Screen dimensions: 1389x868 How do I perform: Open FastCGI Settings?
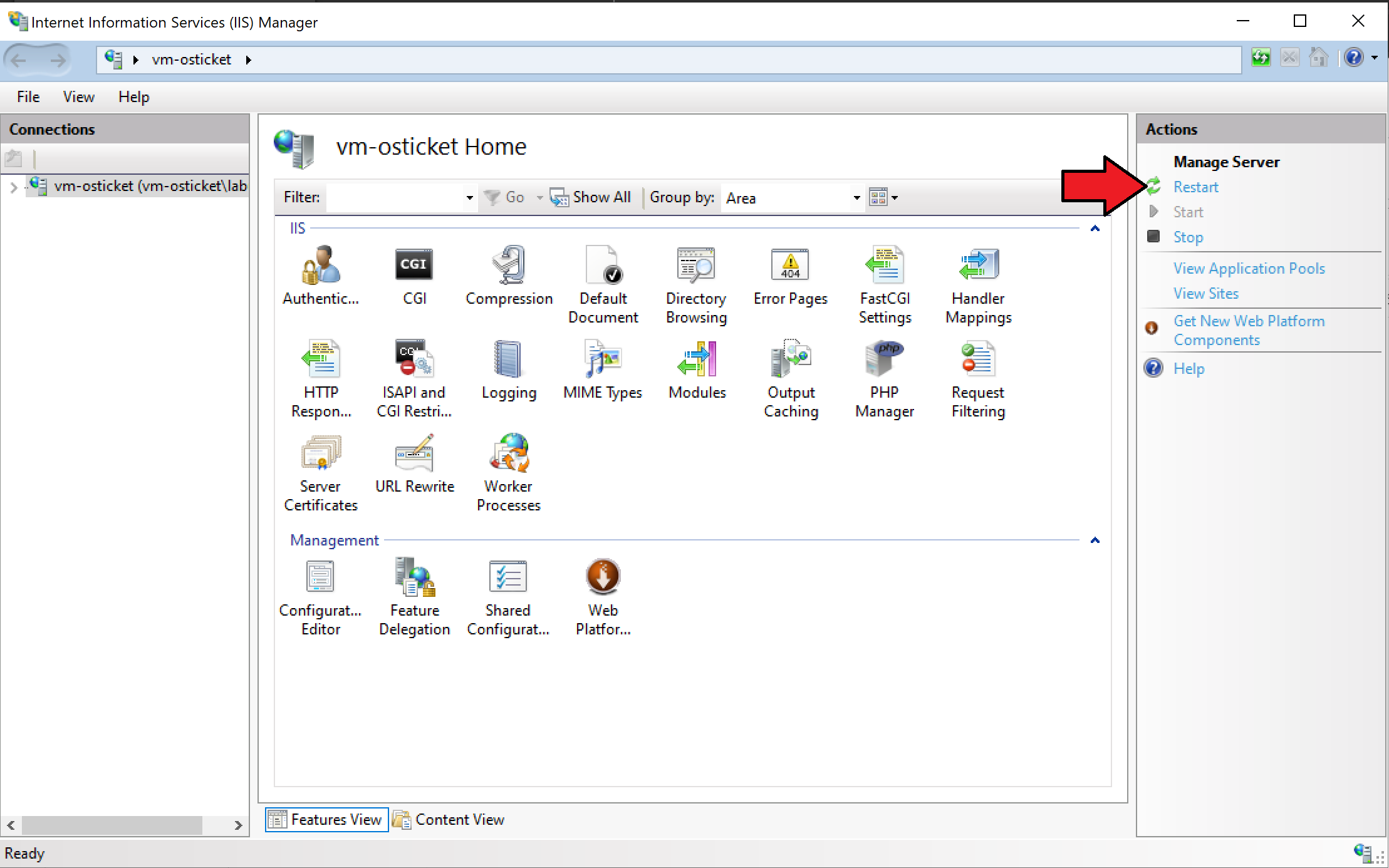point(885,284)
